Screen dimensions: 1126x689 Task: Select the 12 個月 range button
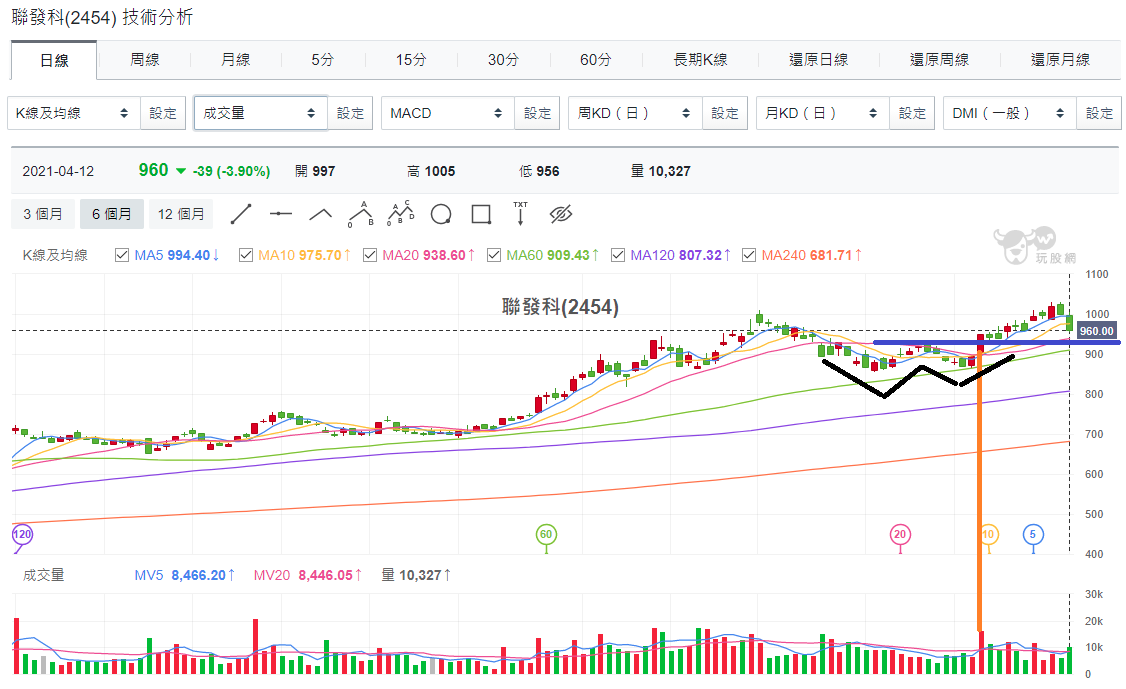[x=181, y=214]
